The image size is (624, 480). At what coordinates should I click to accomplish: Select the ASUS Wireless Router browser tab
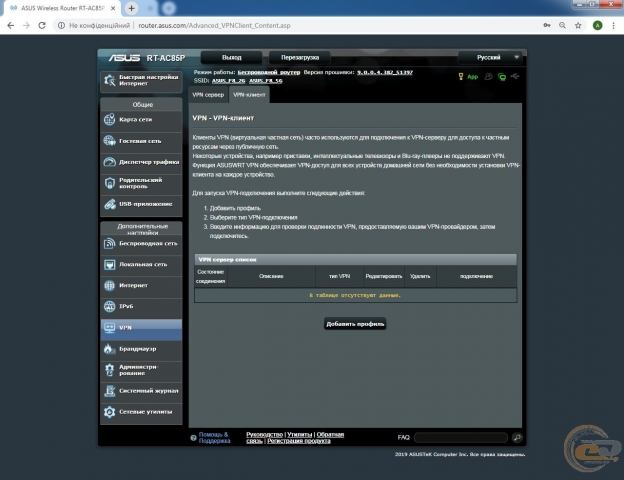click(x=63, y=8)
